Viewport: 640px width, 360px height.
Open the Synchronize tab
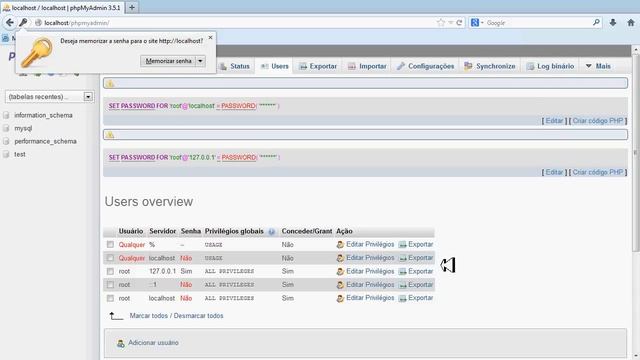point(490,66)
